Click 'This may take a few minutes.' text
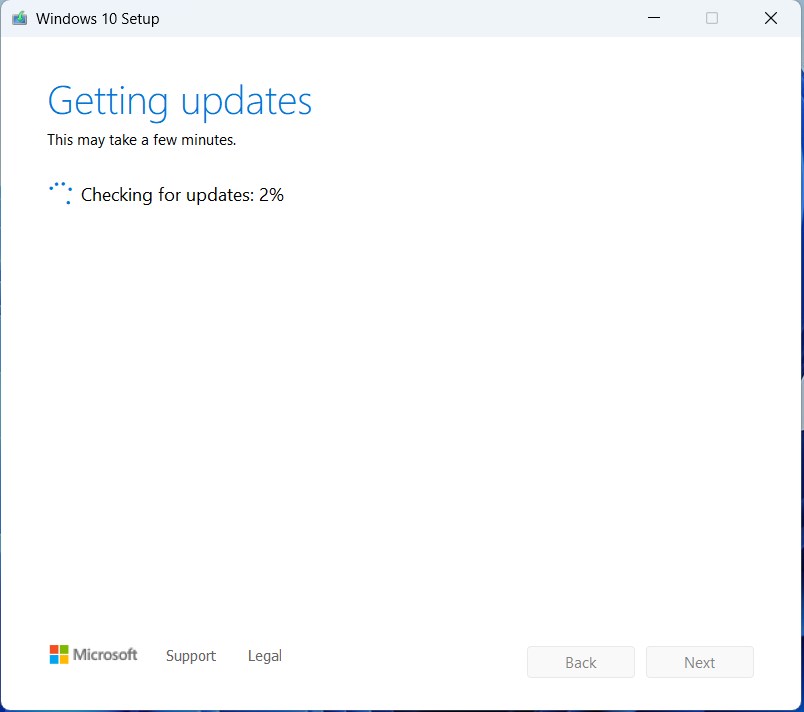Viewport: 804px width, 712px height. (x=142, y=140)
